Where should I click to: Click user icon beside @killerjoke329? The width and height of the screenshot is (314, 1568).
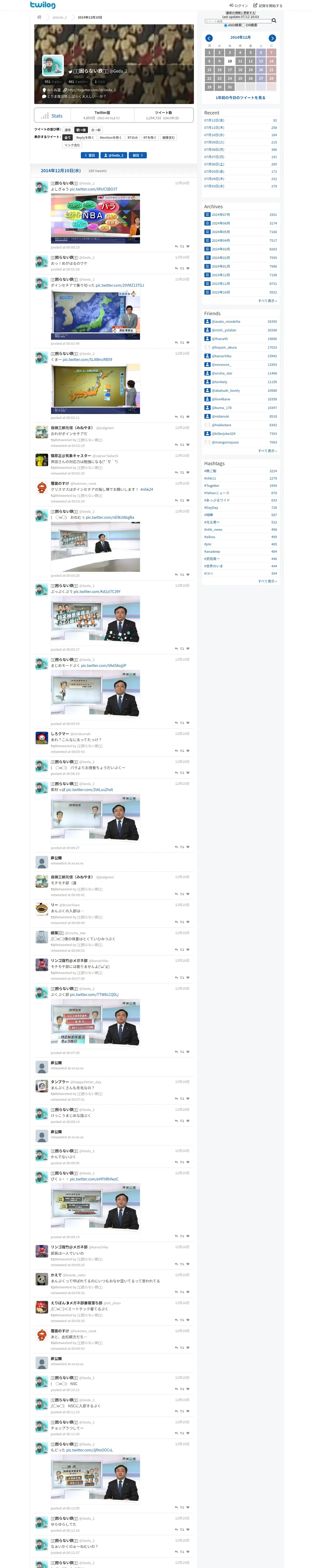pyautogui.click(x=207, y=433)
